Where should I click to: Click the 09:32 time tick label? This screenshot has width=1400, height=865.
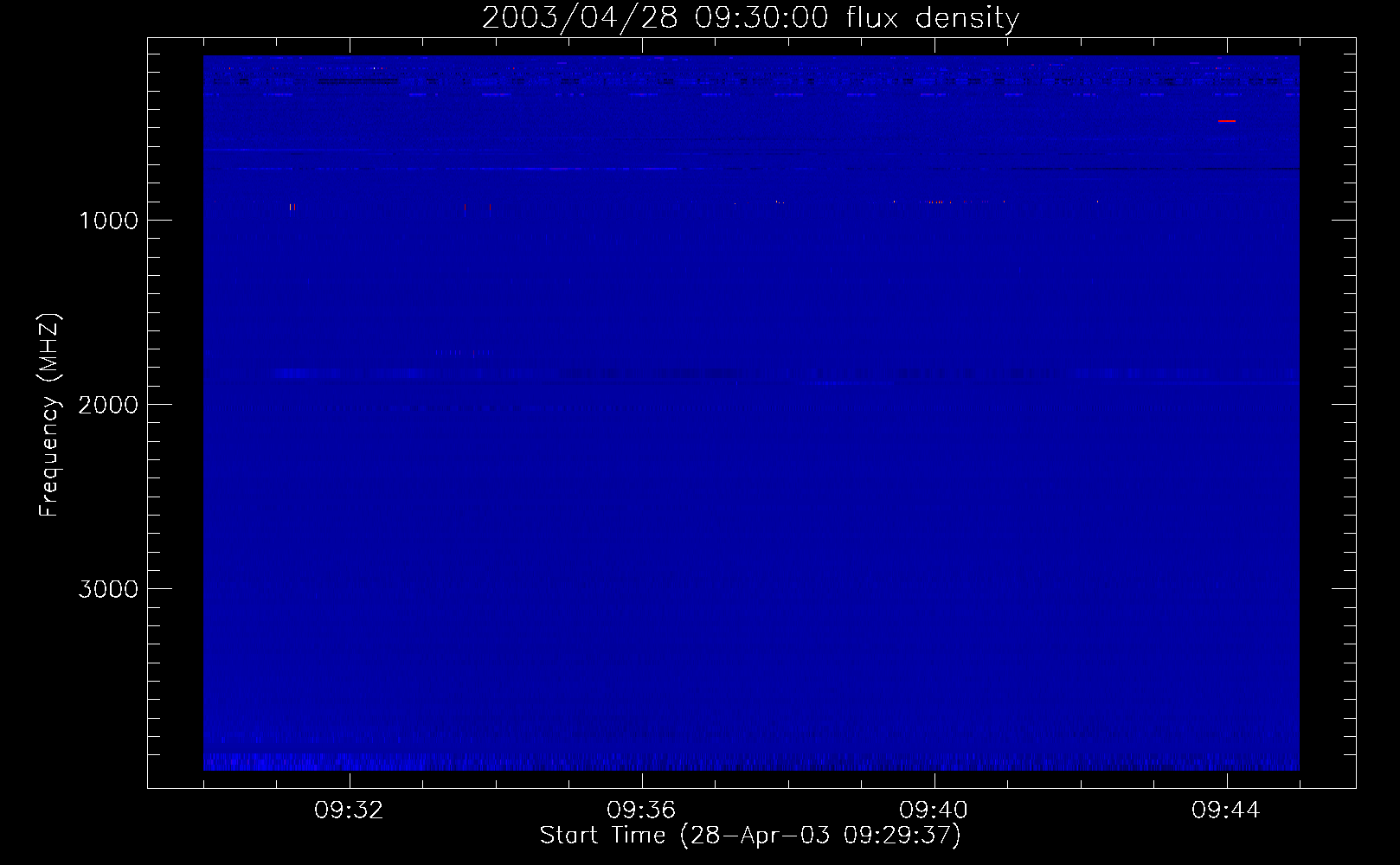[349, 811]
